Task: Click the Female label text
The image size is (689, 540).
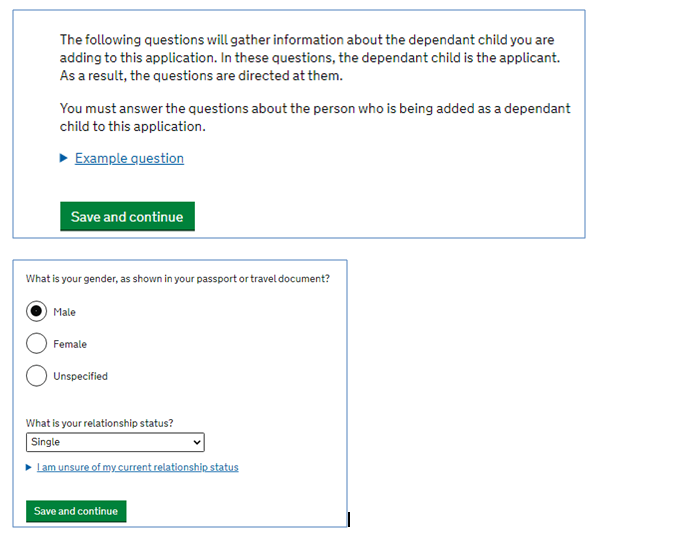Action: coord(70,344)
